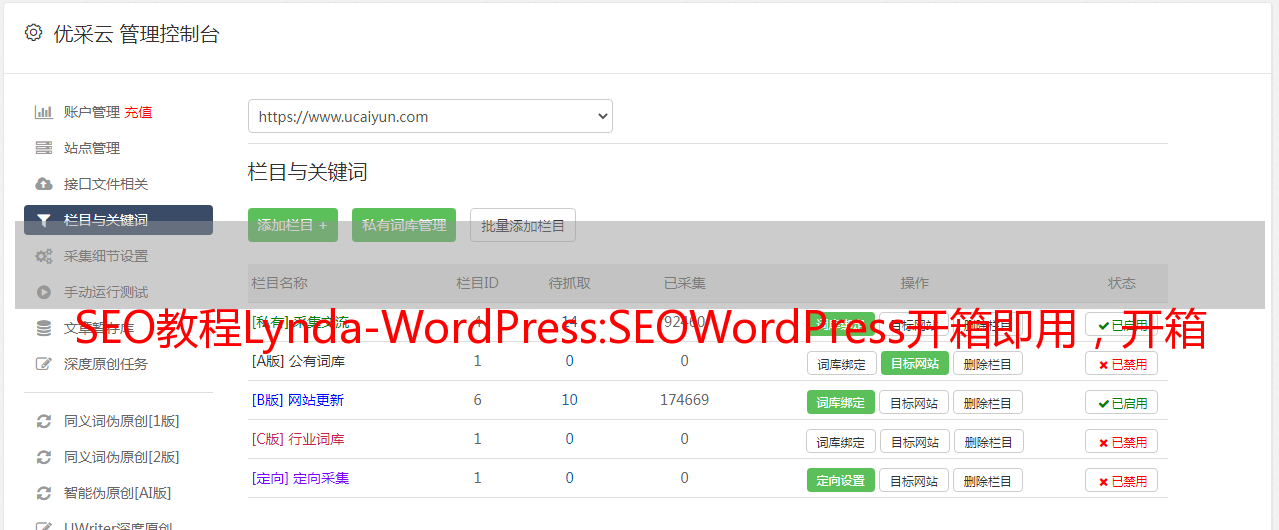The image size is (1279, 530).
Task: Click the 栏目与关键词 page heading
Action: (x=307, y=172)
